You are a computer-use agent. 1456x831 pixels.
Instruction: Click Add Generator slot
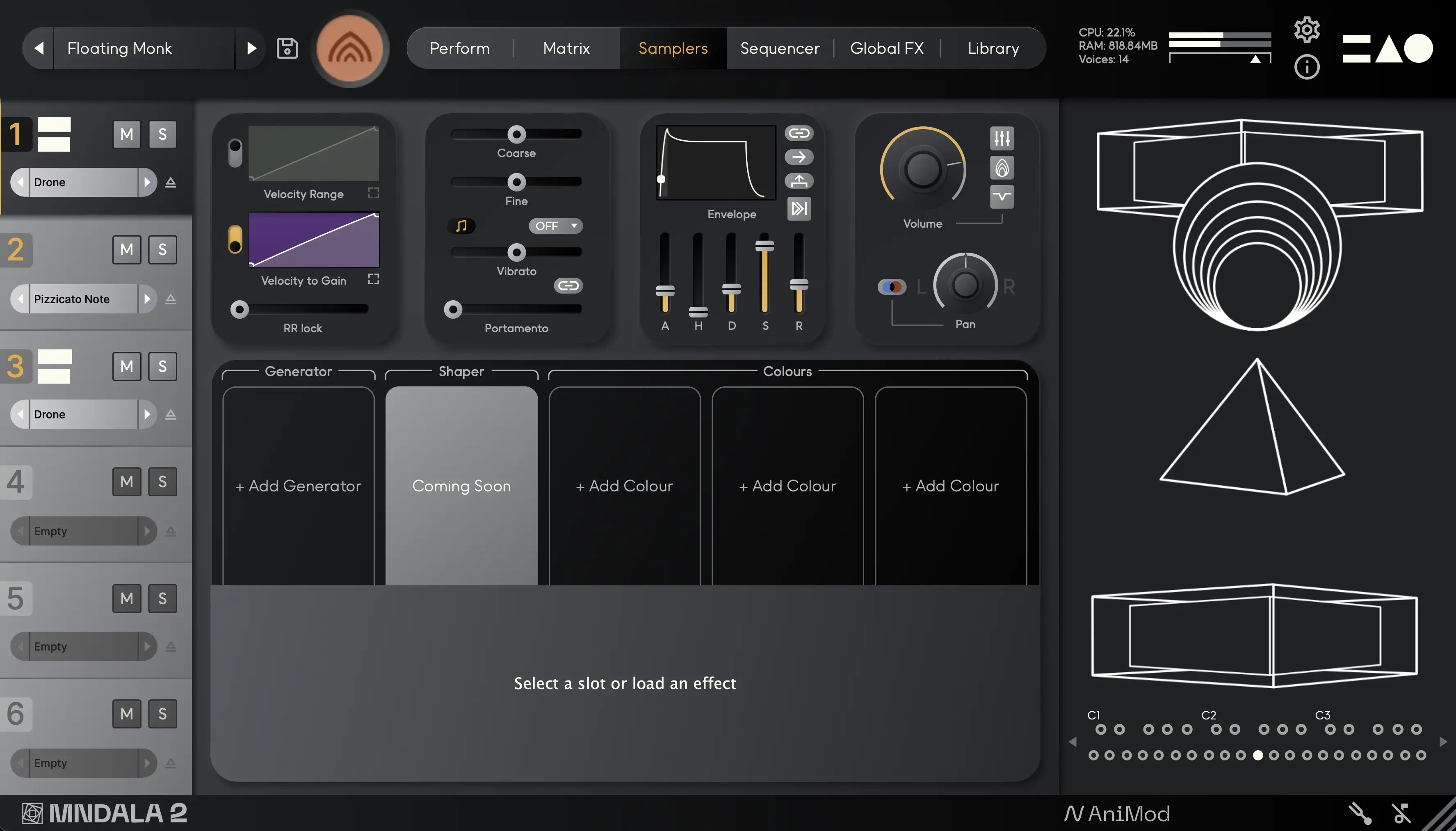pyautogui.click(x=299, y=486)
